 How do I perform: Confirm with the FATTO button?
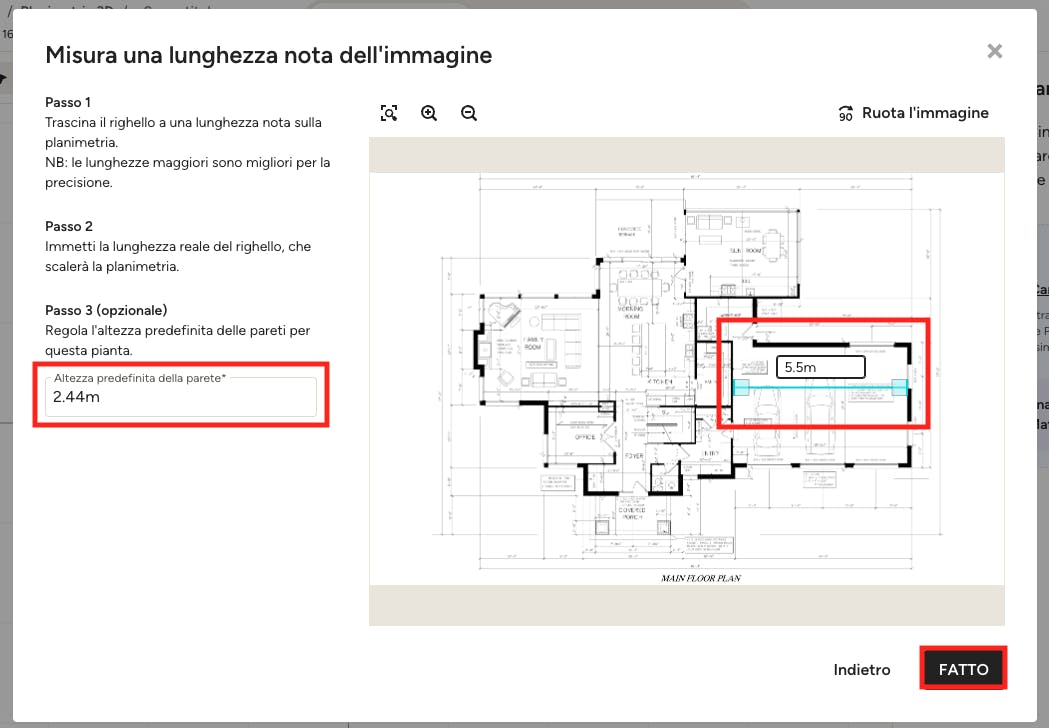[x=963, y=670]
